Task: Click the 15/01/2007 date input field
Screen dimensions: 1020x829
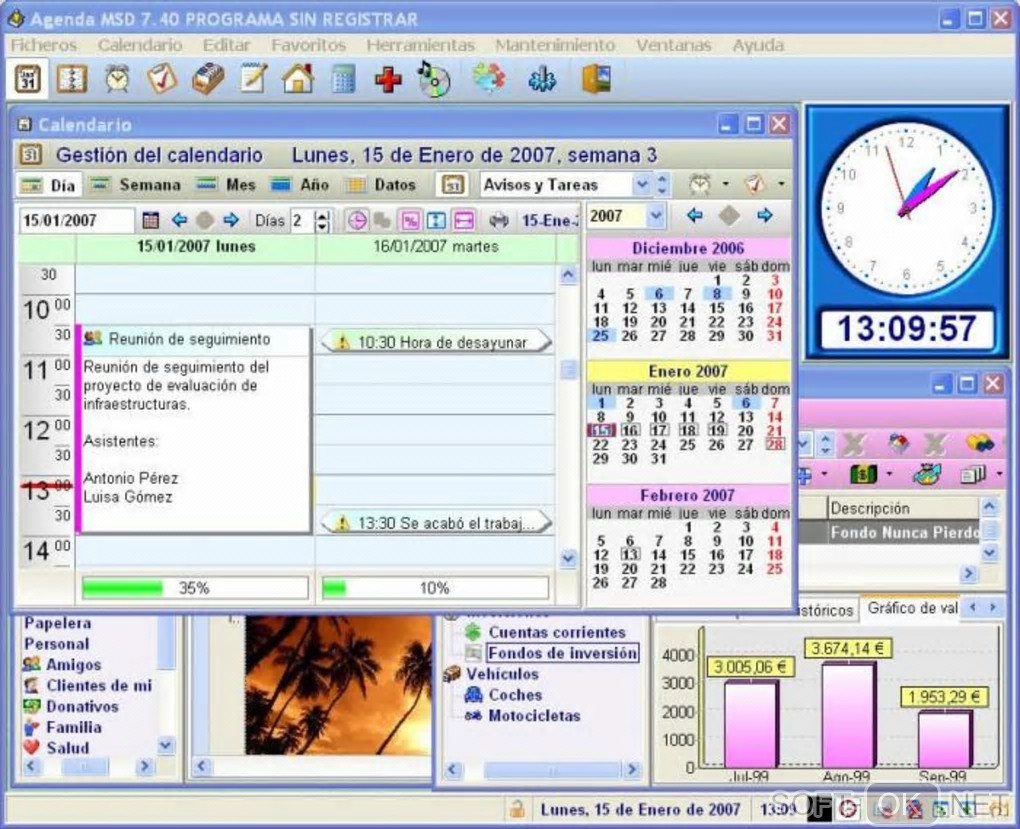Action: tap(76, 221)
